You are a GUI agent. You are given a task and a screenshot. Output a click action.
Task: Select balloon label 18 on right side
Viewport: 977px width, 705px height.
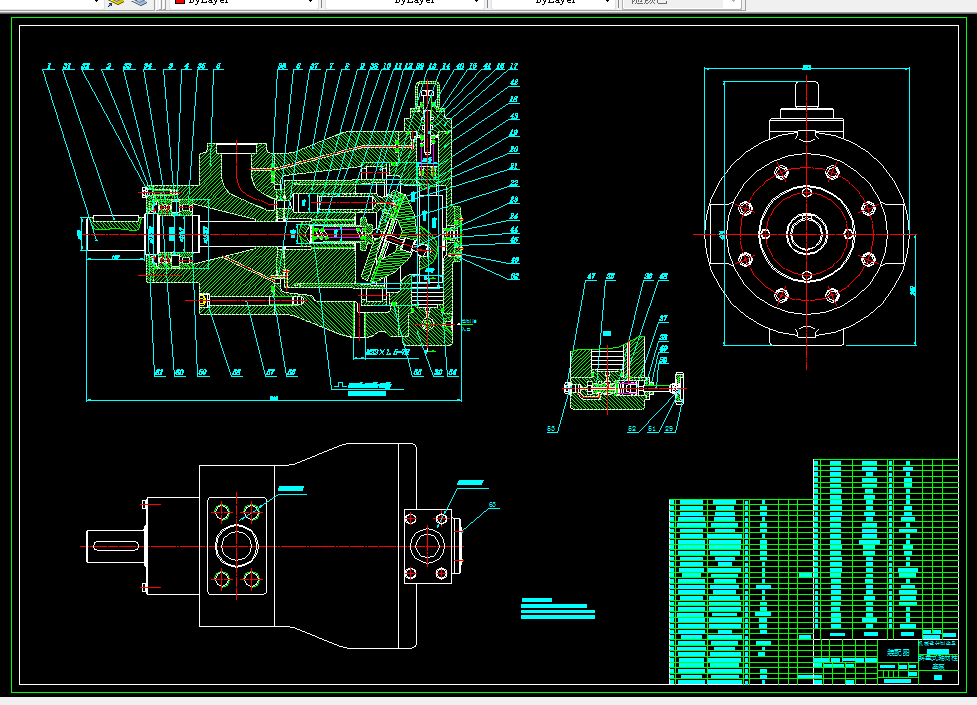click(514, 99)
